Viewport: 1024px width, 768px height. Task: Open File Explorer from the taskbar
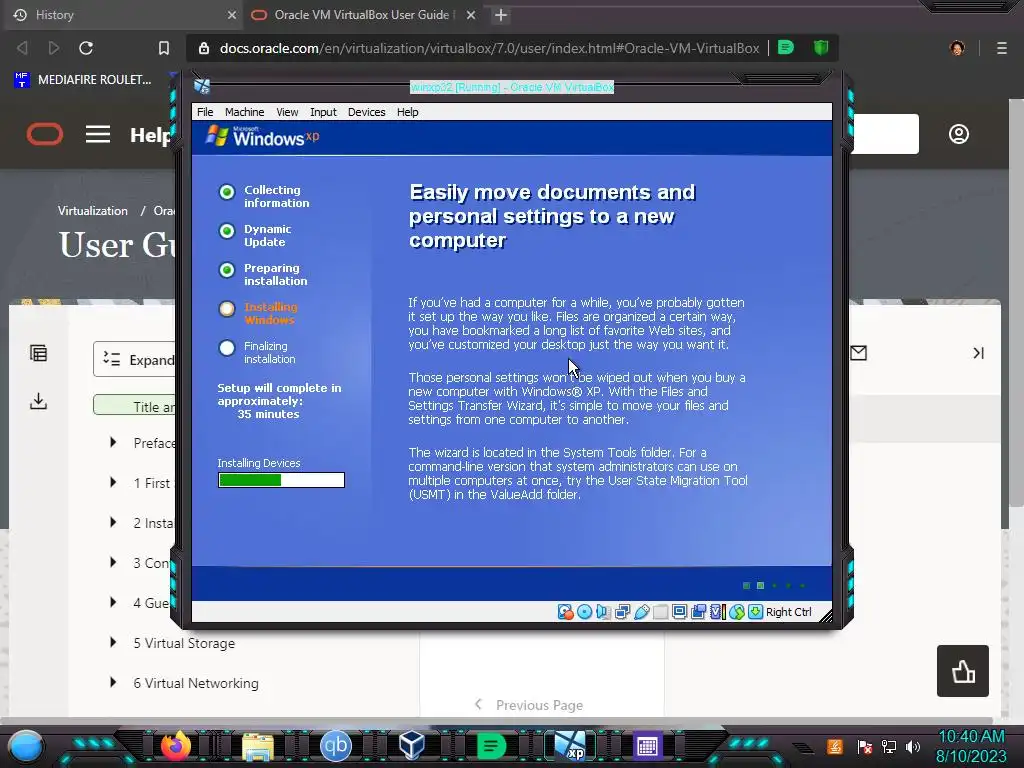coord(258,747)
